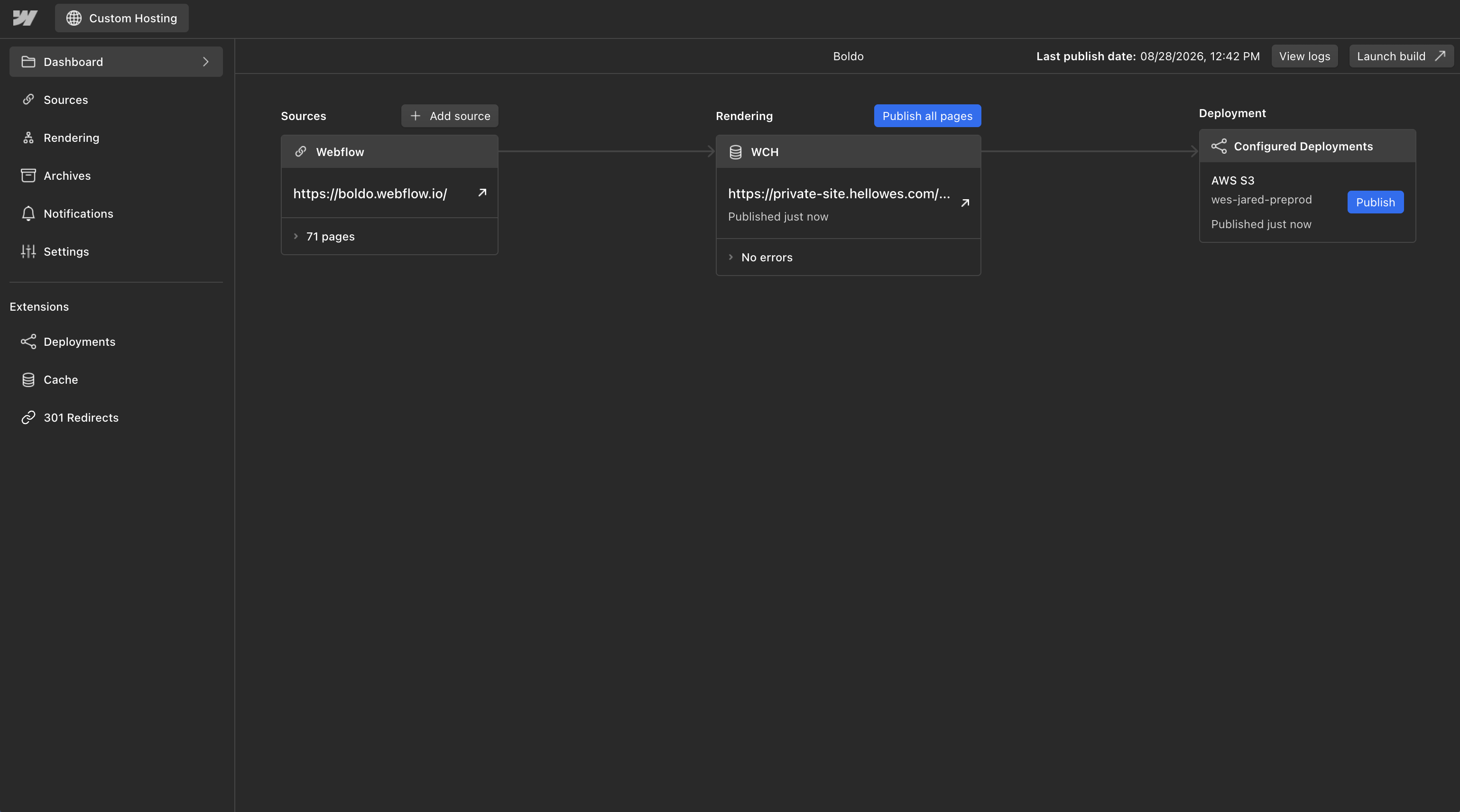Click the Add source button
The width and height of the screenshot is (1460, 812).
[x=450, y=116]
